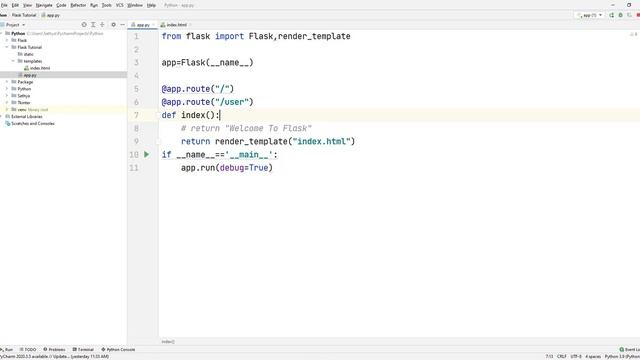The width and height of the screenshot is (640, 360).
Task: Open the VCS menu
Action: click(120, 5)
